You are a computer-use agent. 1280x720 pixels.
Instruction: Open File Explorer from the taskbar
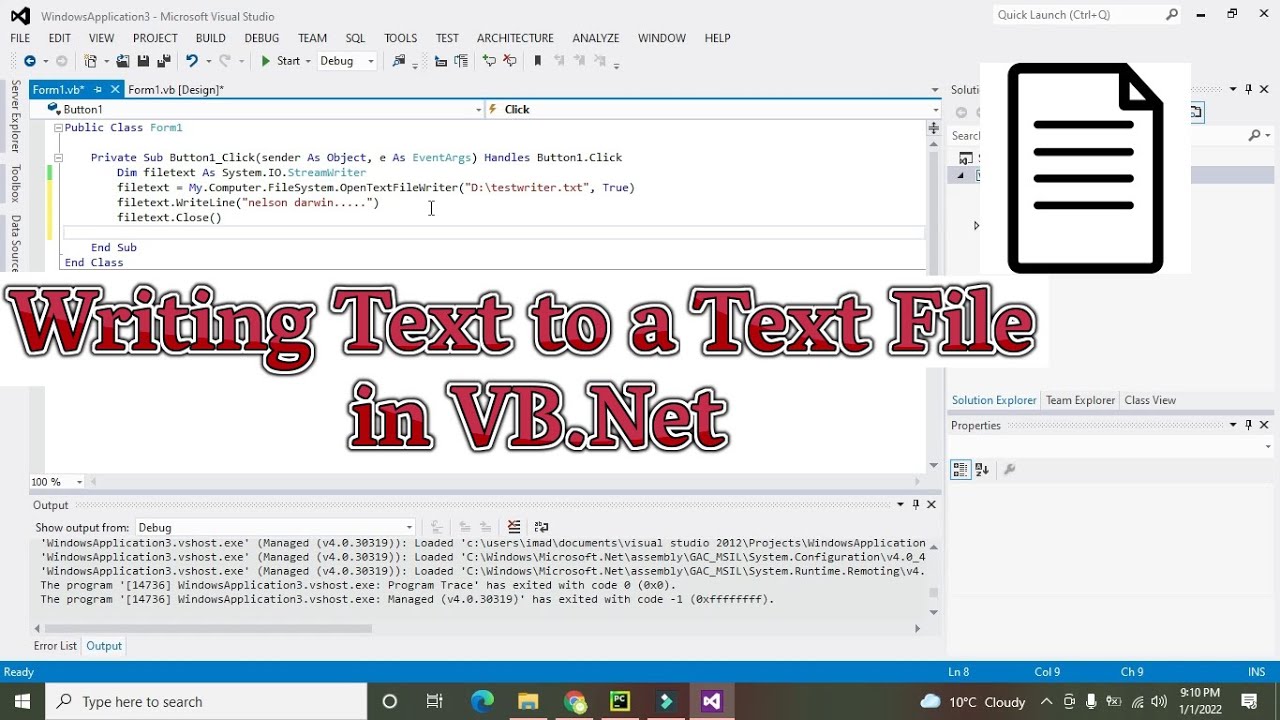coord(528,701)
